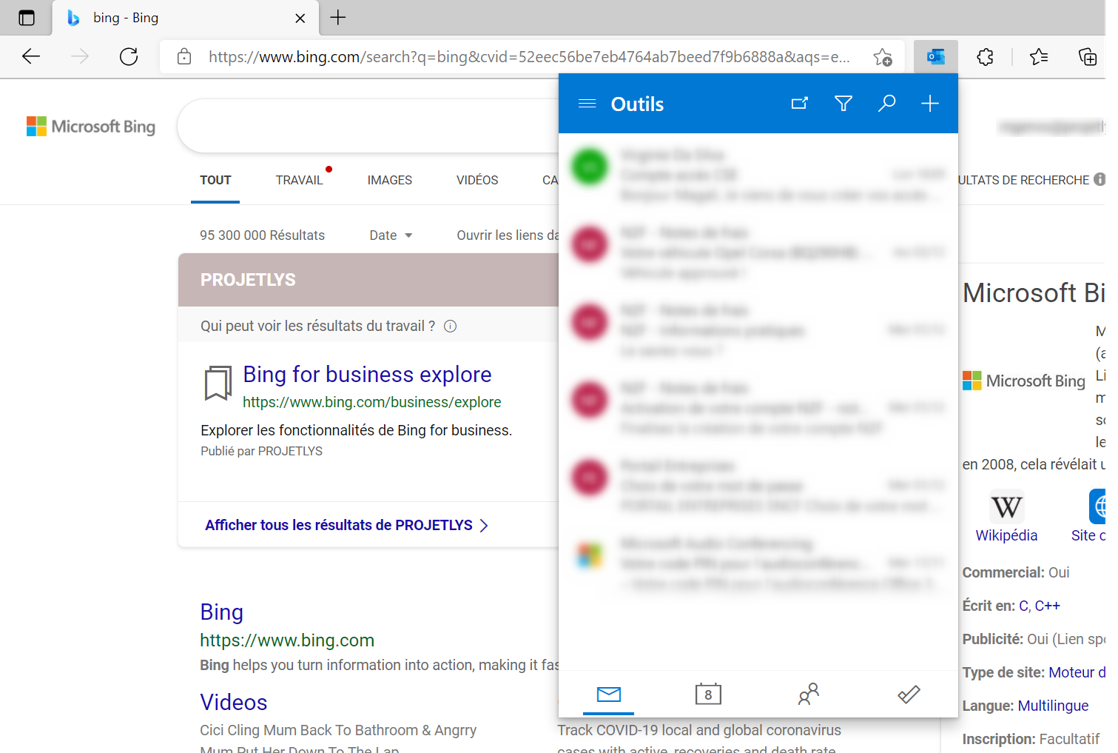Open the People contacts view
This screenshot has height=753, width=1118.
(x=808, y=694)
